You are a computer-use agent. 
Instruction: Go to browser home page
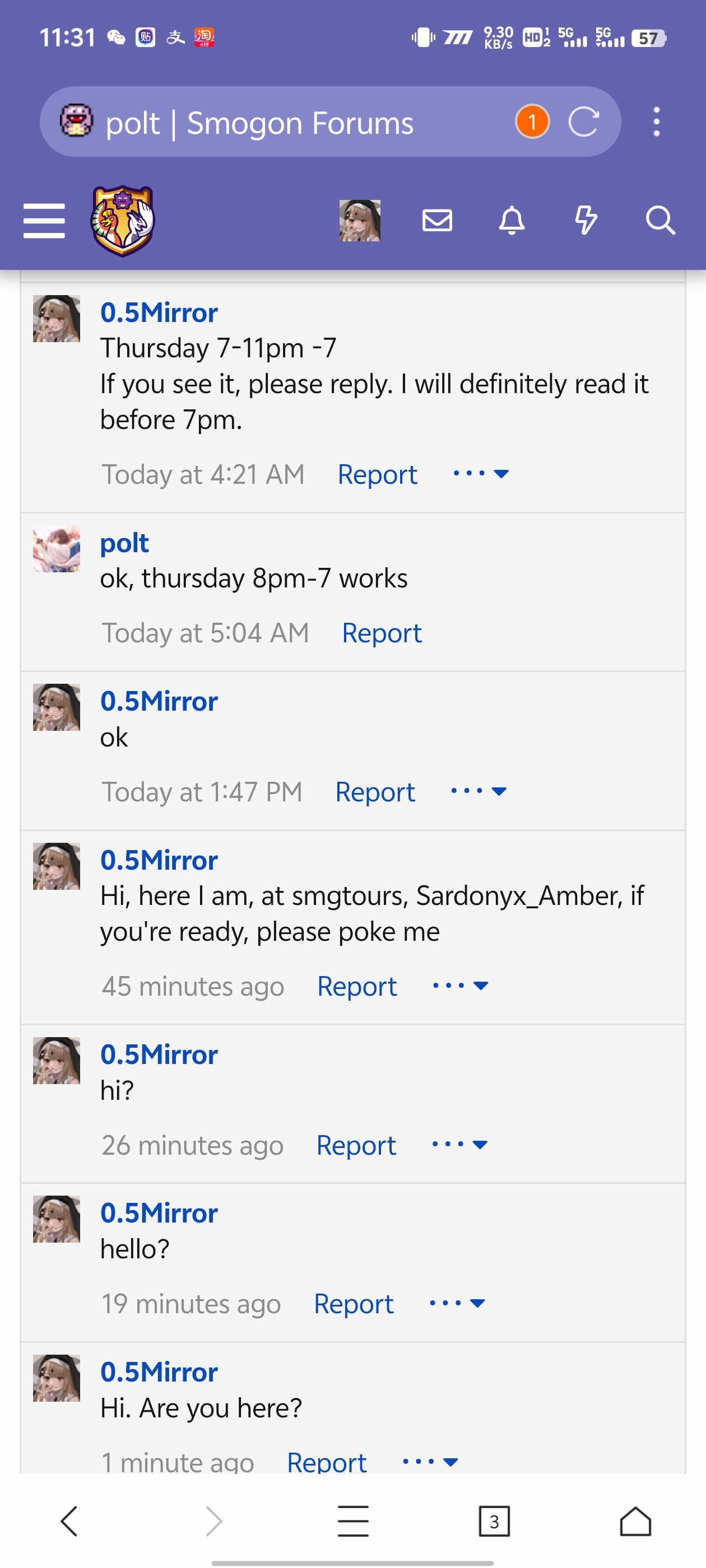point(635,1522)
